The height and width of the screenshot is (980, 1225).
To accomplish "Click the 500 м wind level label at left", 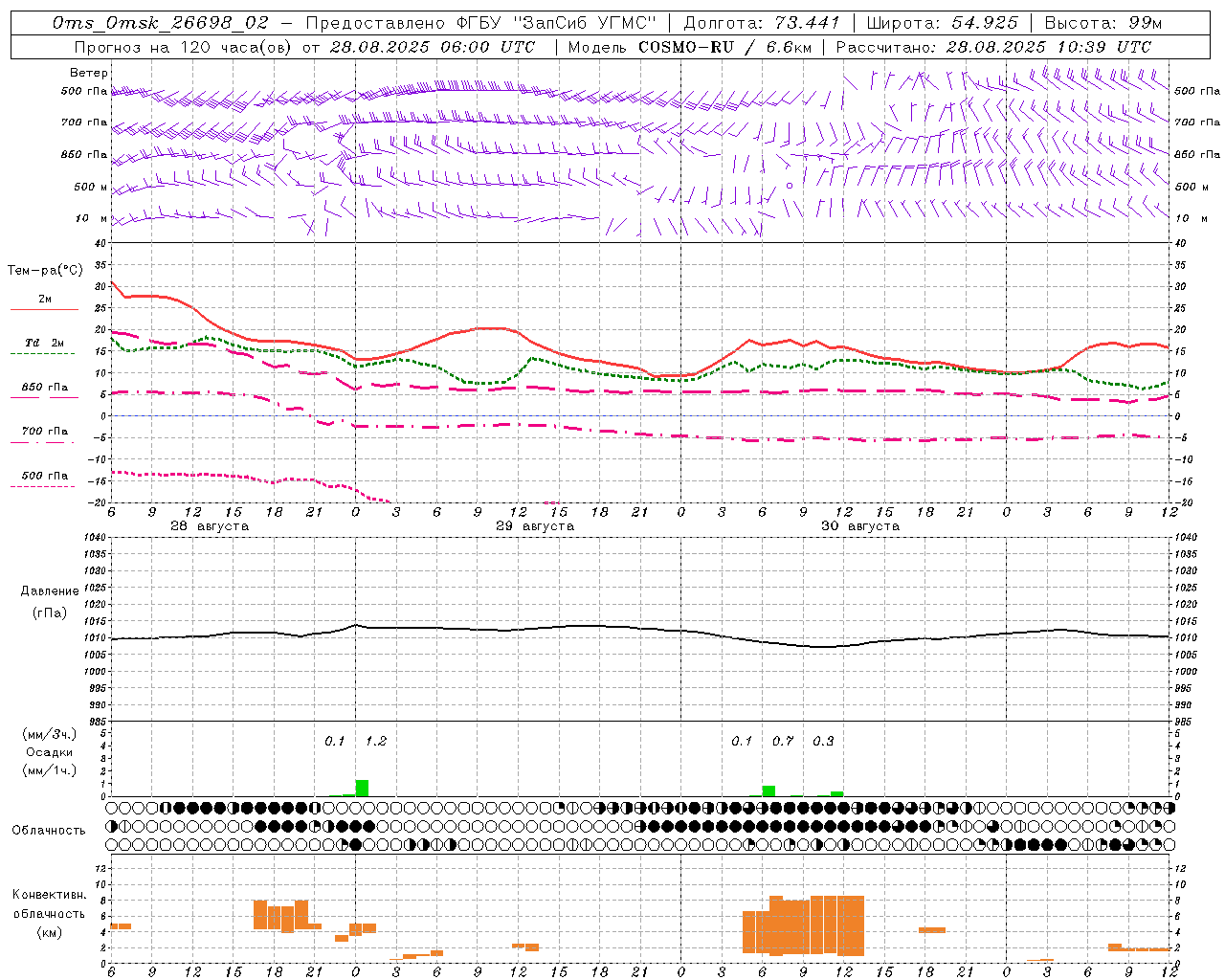I will (x=91, y=187).
